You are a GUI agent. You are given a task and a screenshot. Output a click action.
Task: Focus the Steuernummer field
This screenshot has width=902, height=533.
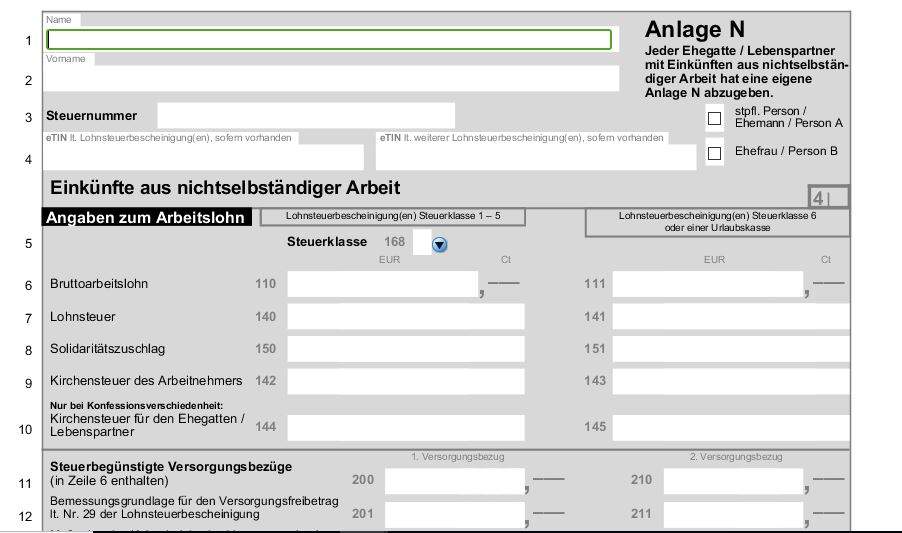click(305, 116)
